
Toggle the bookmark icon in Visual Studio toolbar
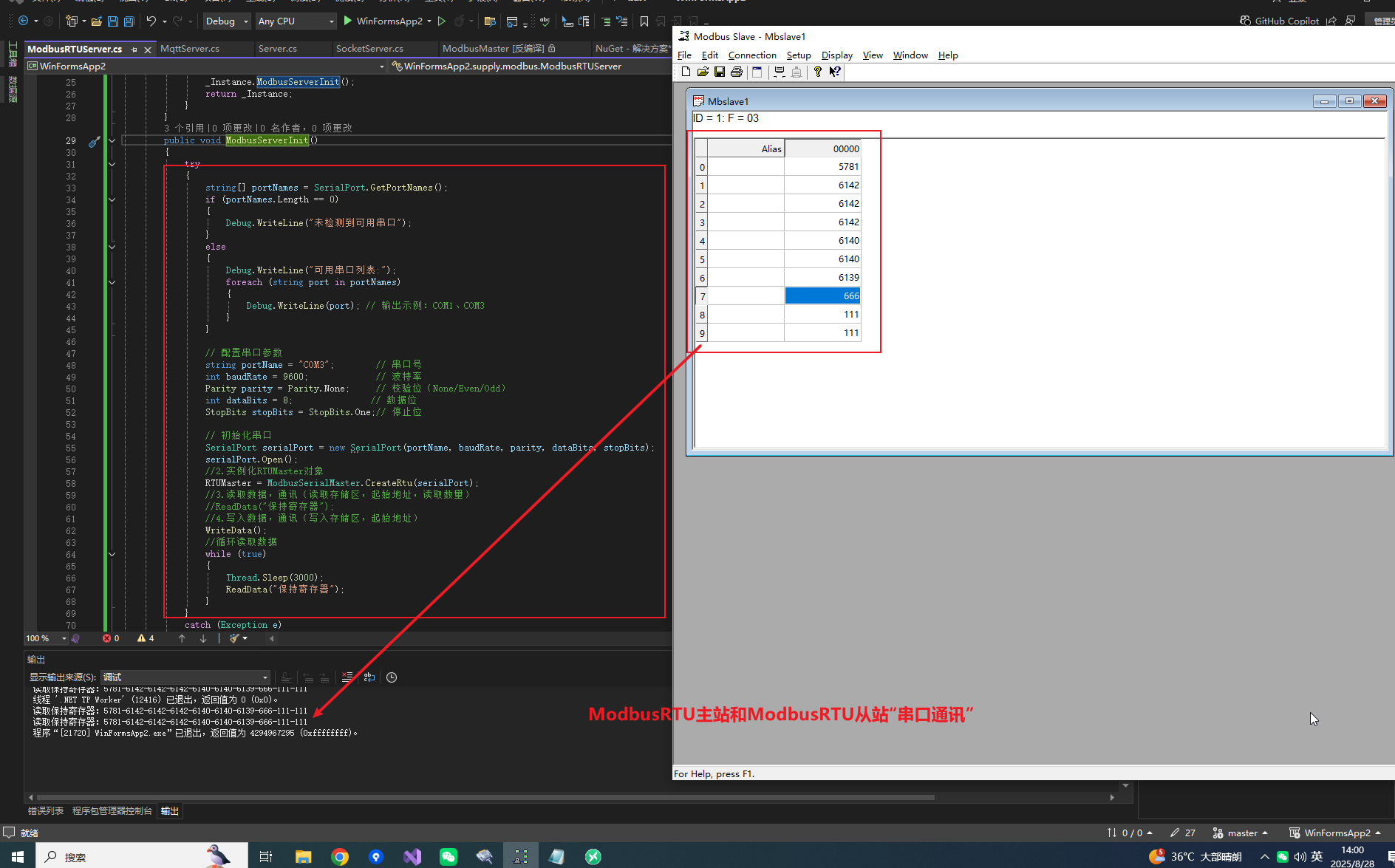click(644, 21)
